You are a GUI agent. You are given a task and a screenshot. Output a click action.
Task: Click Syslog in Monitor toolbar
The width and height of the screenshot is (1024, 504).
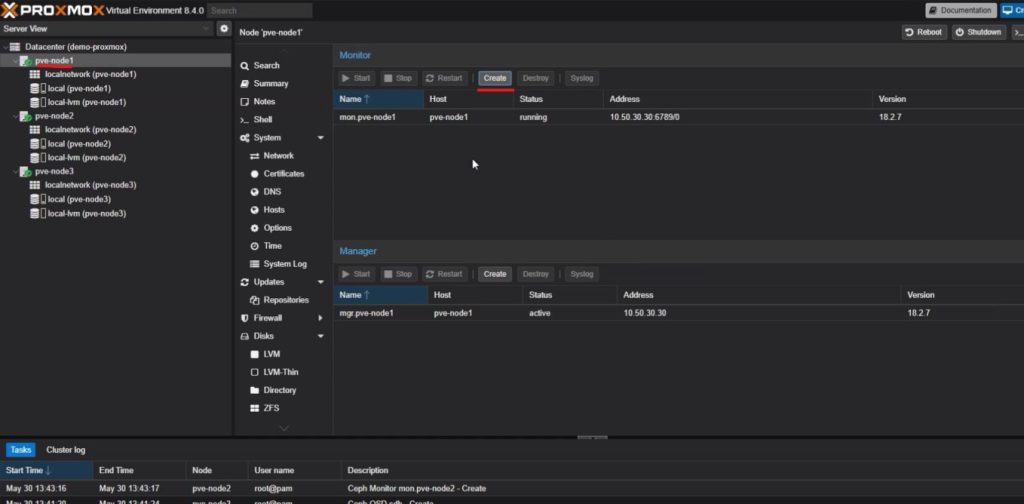(x=582, y=78)
